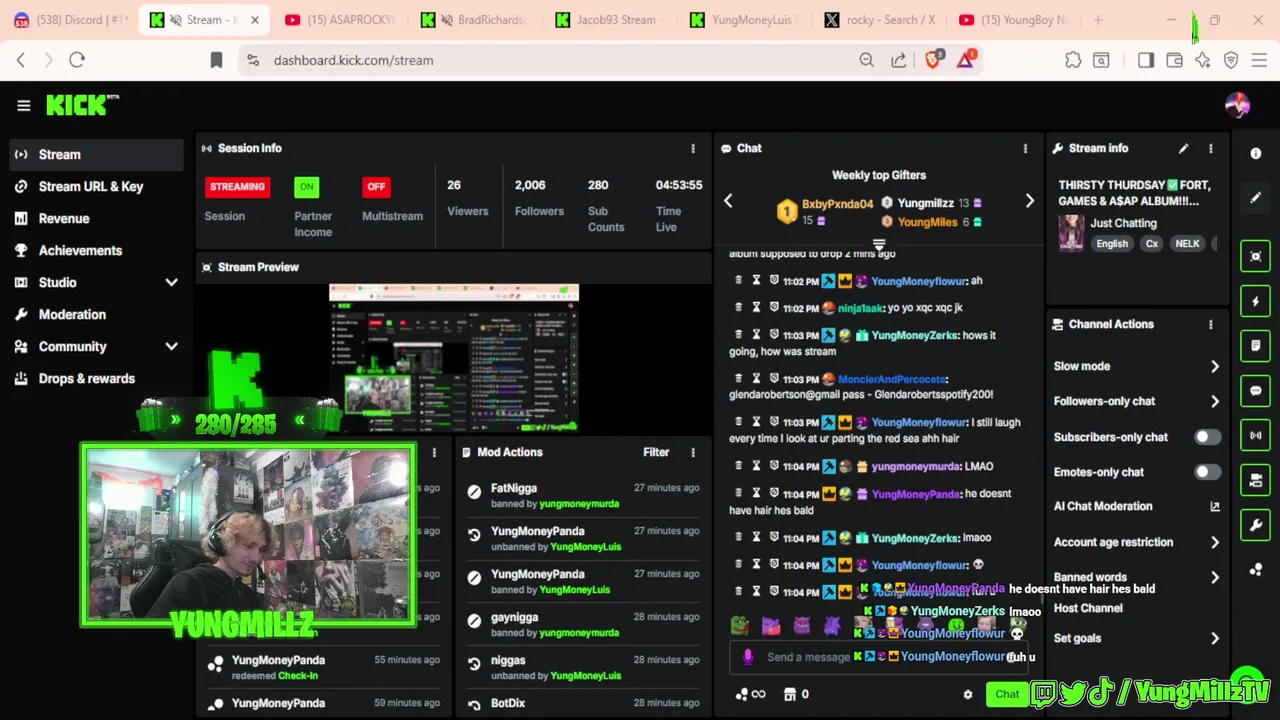
Task: Click green Chat send button
Action: pos(1007,694)
